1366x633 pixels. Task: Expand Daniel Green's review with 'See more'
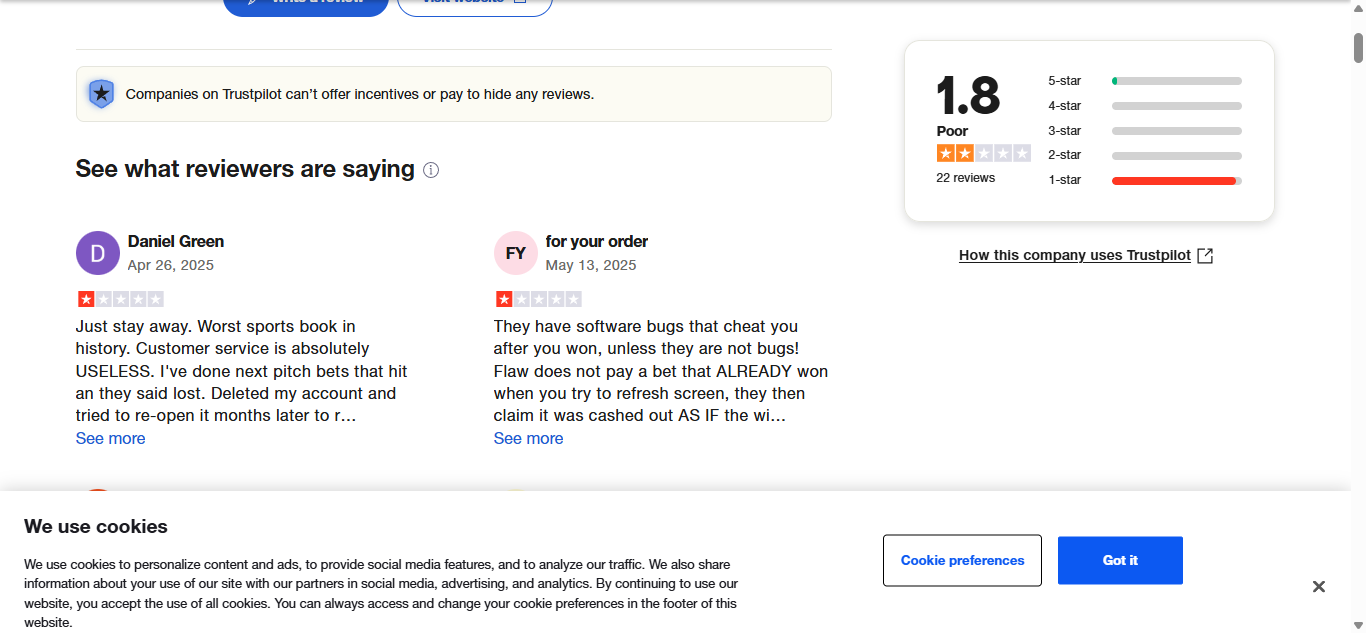coord(111,439)
